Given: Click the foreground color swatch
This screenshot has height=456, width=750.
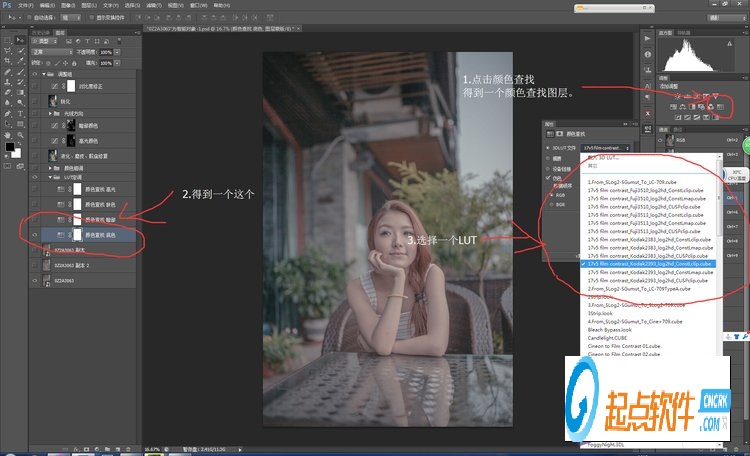Looking at the screenshot, I should pyautogui.click(x=10, y=147).
